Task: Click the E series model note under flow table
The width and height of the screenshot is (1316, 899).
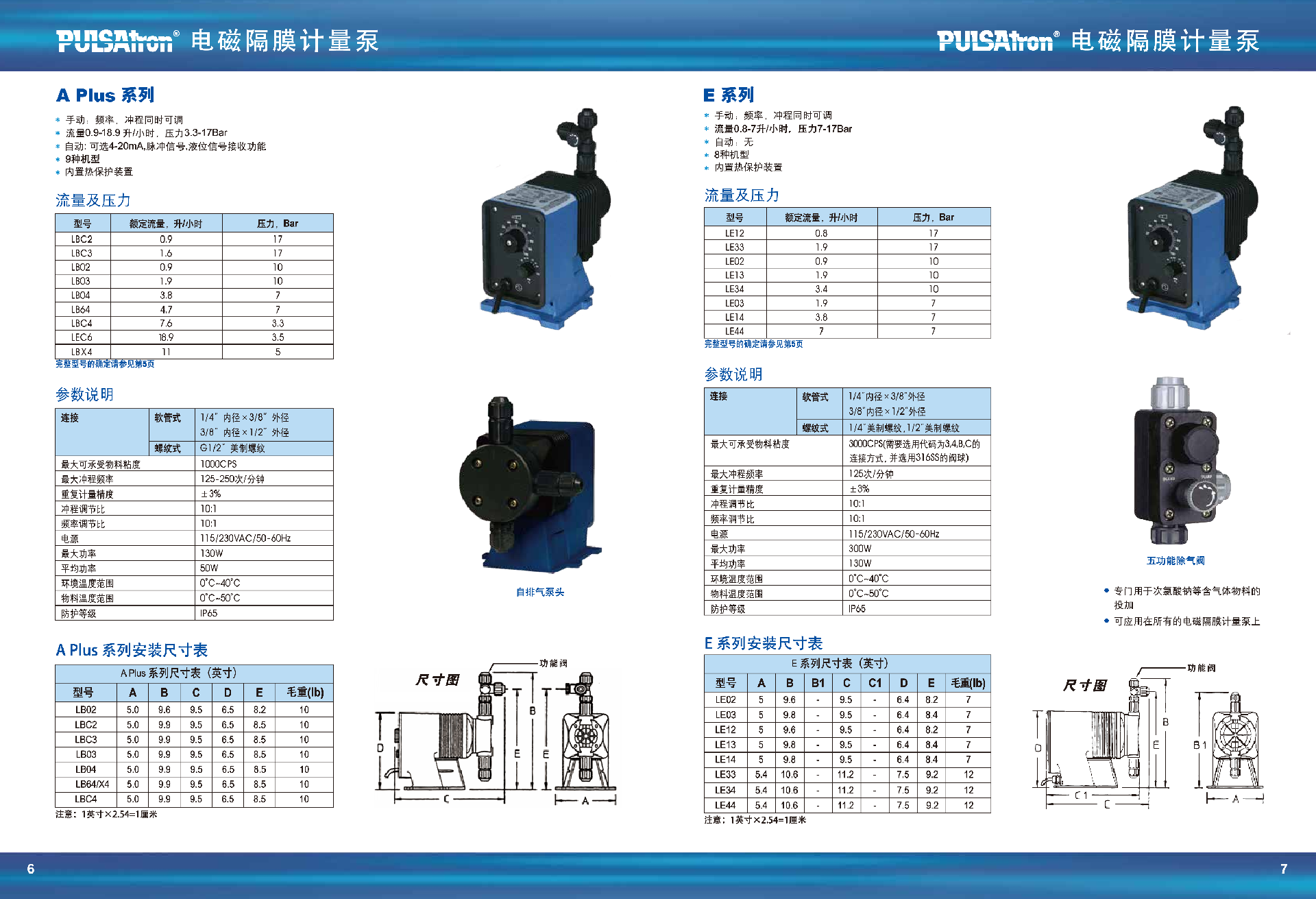Action: [x=754, y=344]
